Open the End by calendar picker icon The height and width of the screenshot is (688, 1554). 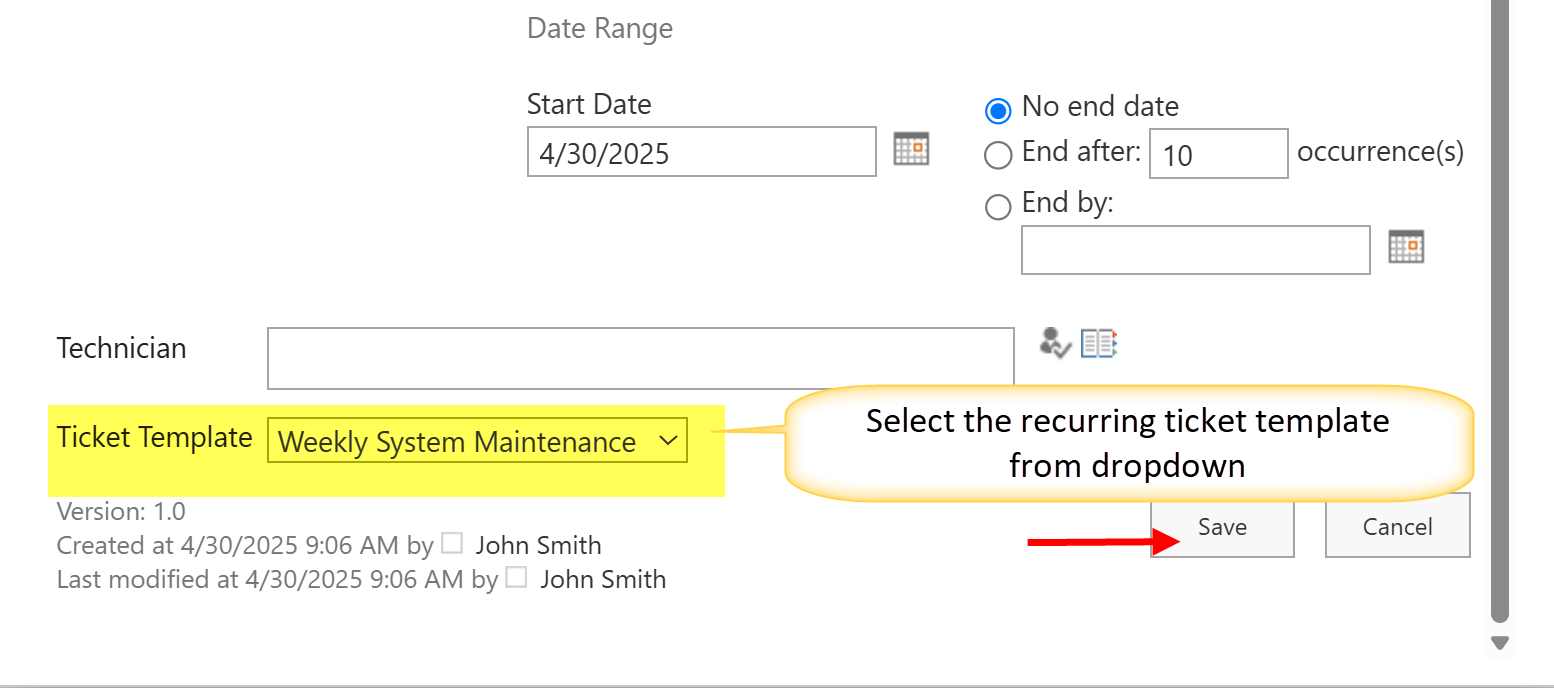point(1406,246)
